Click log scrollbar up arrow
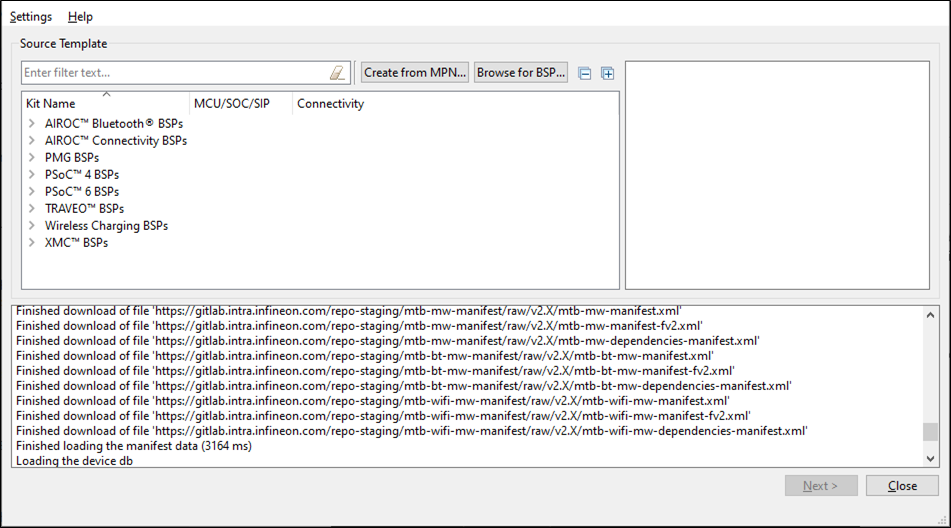This screenshot has width=951, height=528. click(x=930, y=315)
